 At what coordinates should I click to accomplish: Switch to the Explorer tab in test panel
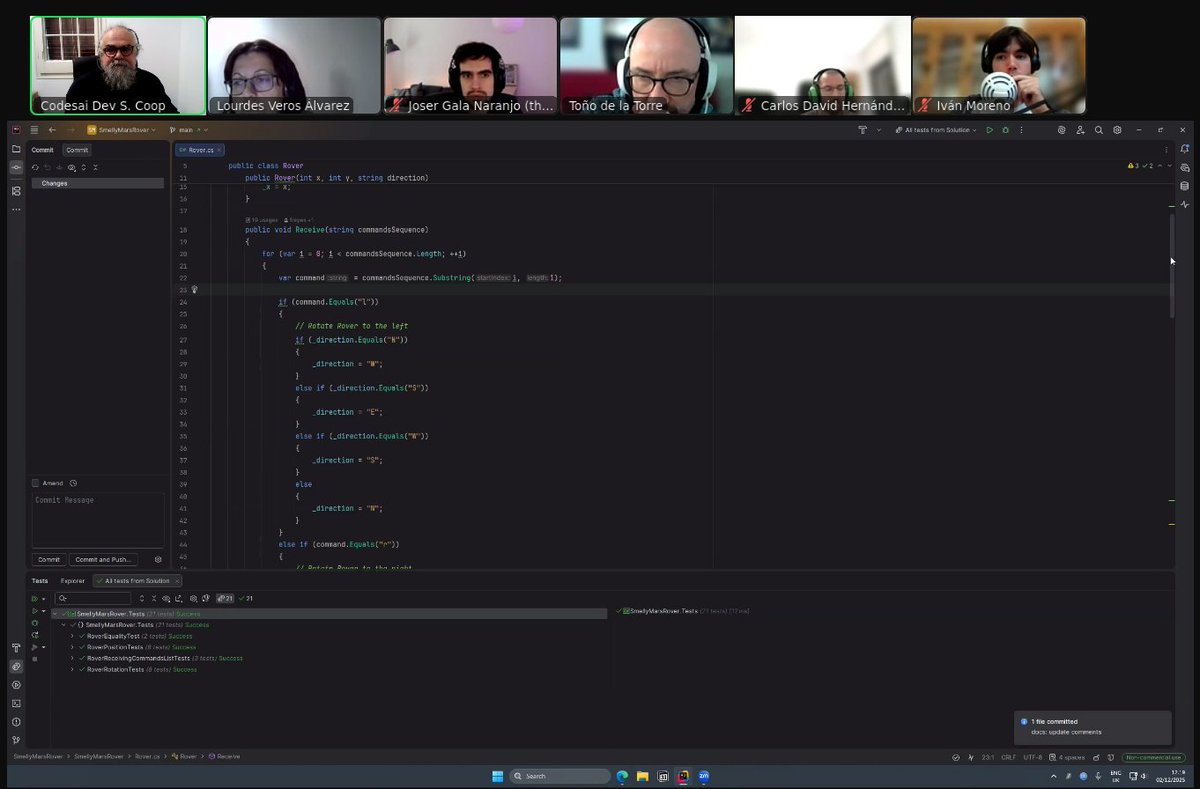(x=72, y=580)
